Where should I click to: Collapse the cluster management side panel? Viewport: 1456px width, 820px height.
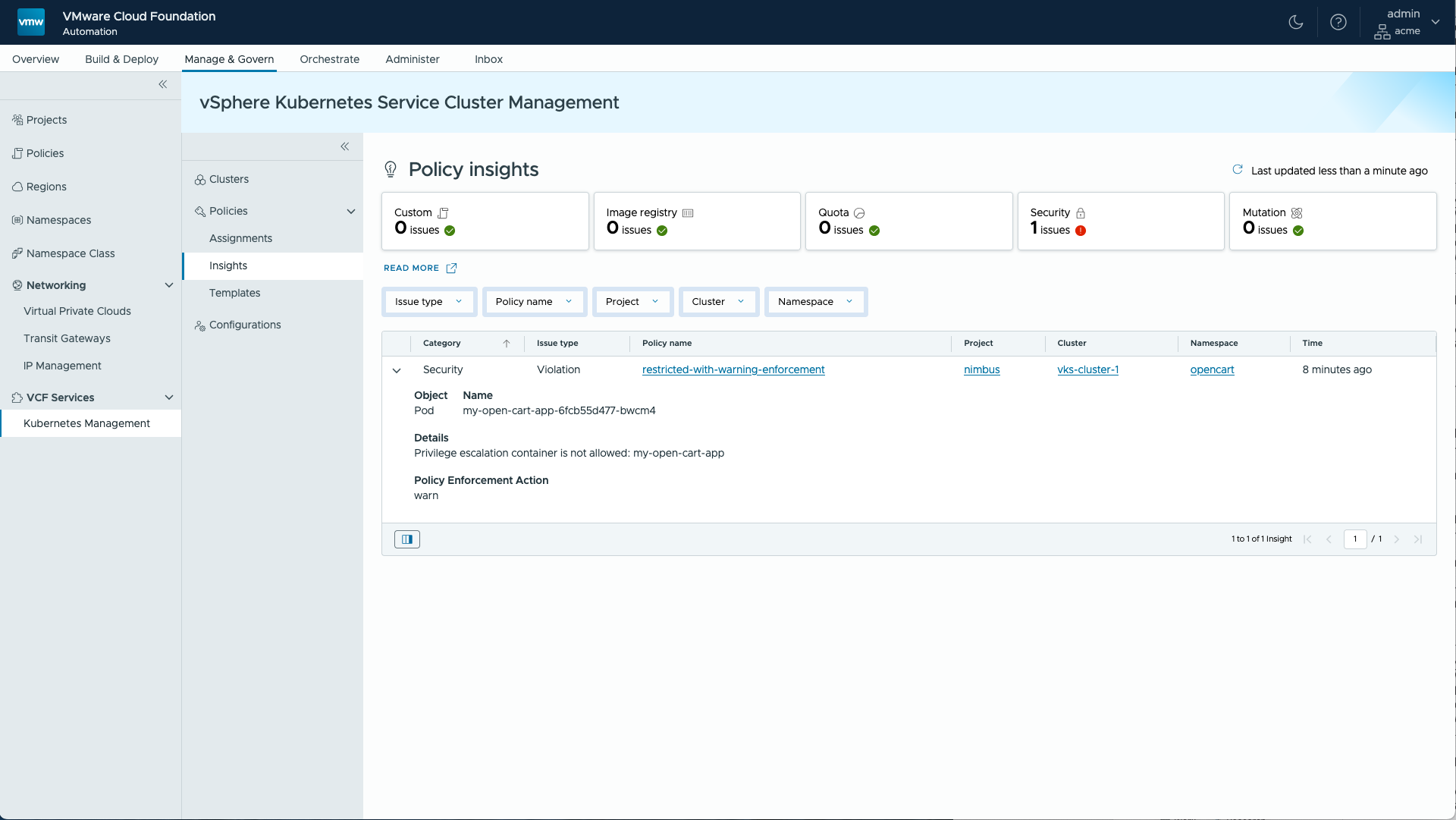[344, 146]
